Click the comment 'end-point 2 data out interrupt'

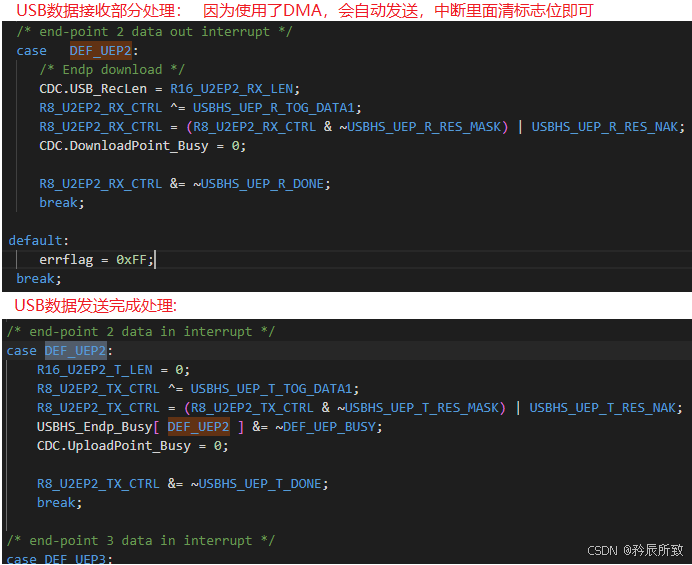point(154,32)
